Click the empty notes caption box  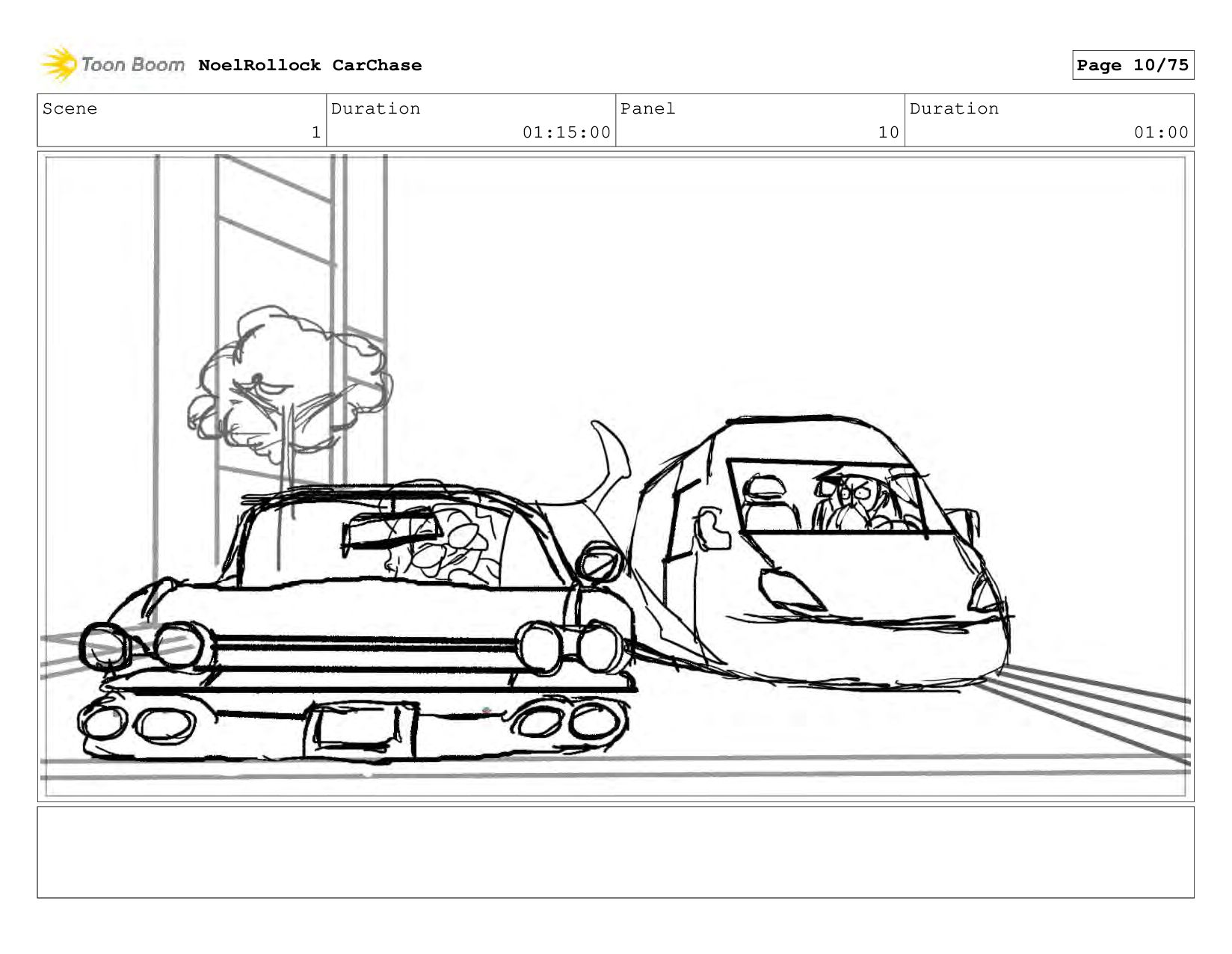coord(615,852)
